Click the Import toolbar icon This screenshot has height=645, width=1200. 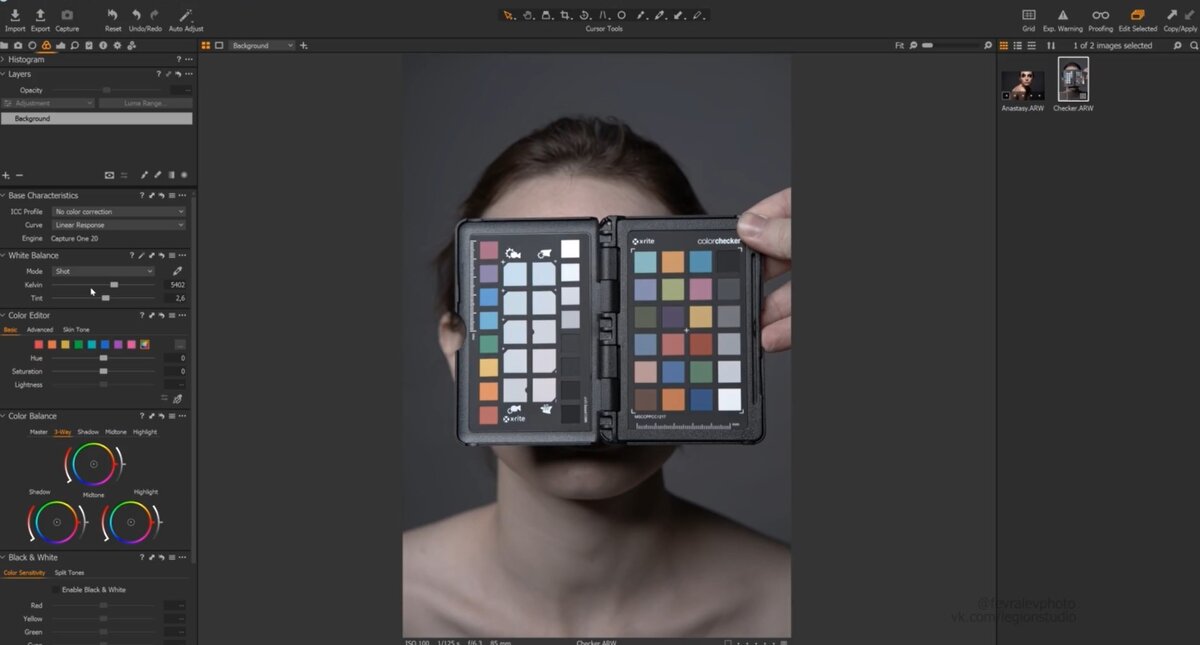click(x=15, y=15)
